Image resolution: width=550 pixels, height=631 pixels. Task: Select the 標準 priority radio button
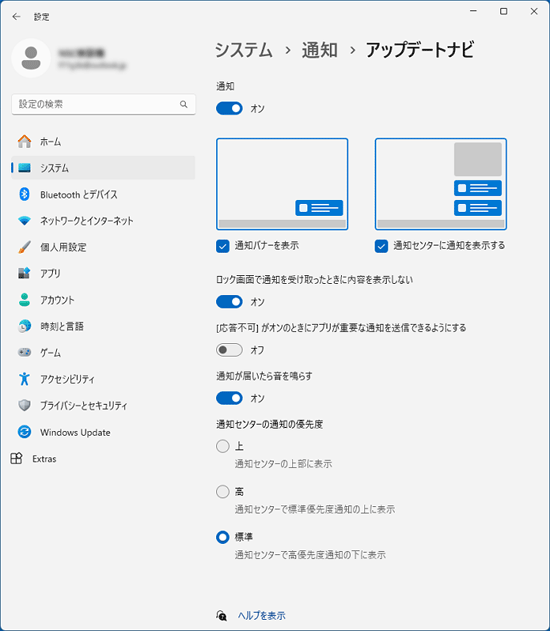point(222,537)
